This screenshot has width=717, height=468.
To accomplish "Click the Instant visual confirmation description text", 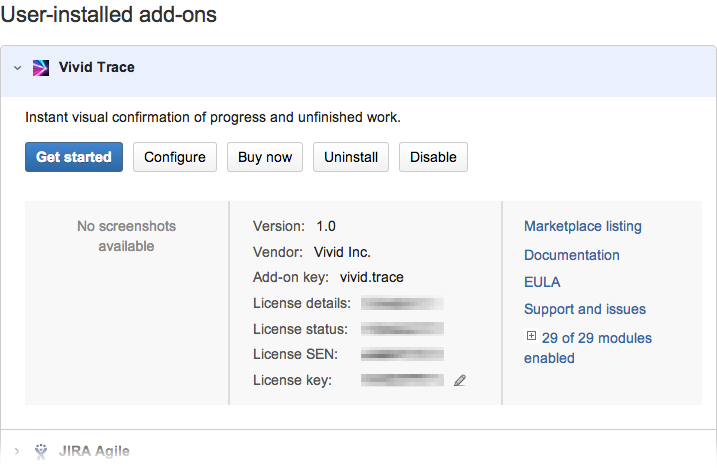I will [213, 118].
